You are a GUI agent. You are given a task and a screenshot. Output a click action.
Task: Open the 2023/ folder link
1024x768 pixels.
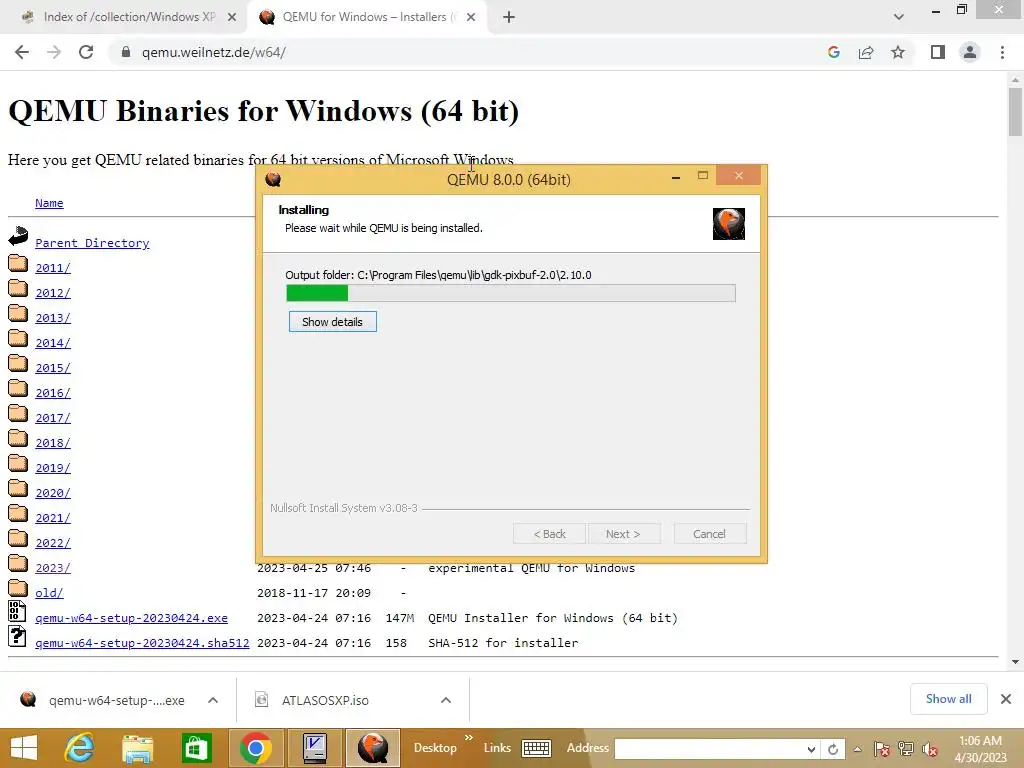(x=52, y=568)
